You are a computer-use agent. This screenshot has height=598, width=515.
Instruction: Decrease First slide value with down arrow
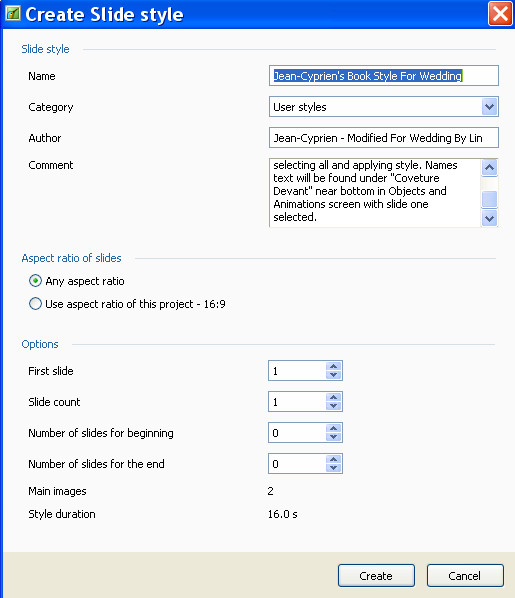pyautogui.click(x=333, y=375)
